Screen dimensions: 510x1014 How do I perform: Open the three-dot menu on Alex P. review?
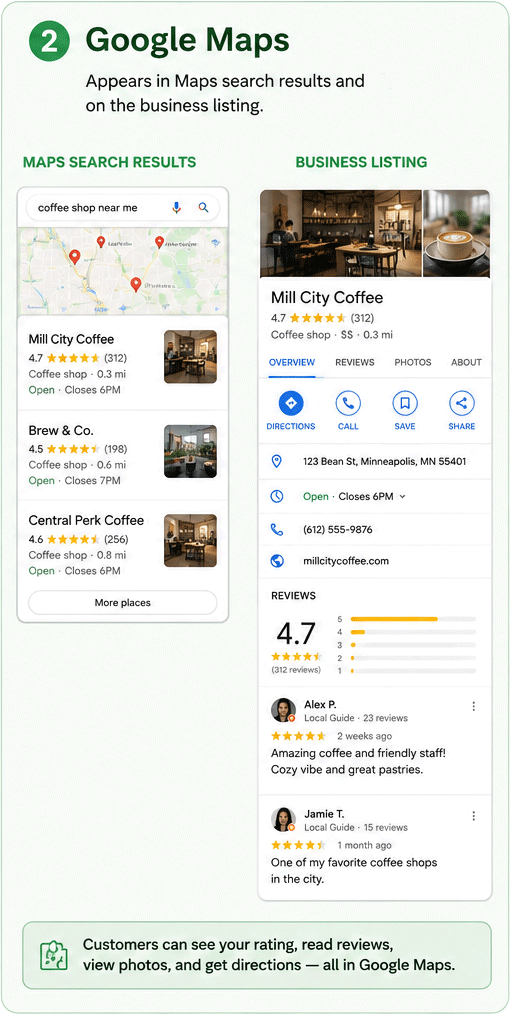pos(474,706)
